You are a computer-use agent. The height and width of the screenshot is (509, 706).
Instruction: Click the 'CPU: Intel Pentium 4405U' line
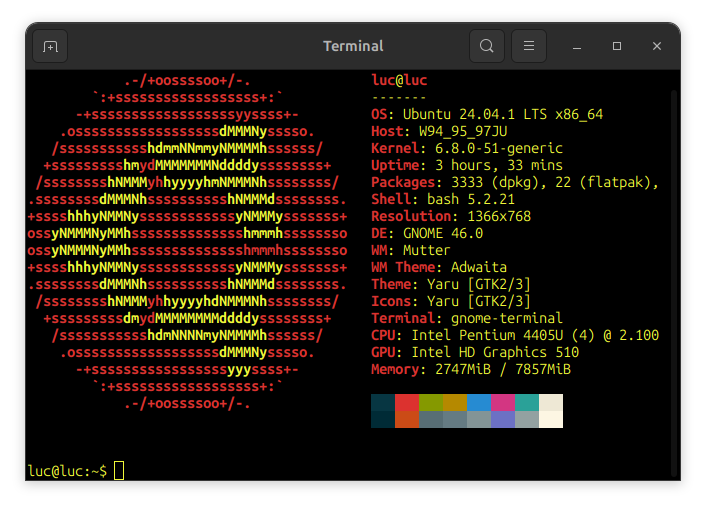(x=515, y=336)
